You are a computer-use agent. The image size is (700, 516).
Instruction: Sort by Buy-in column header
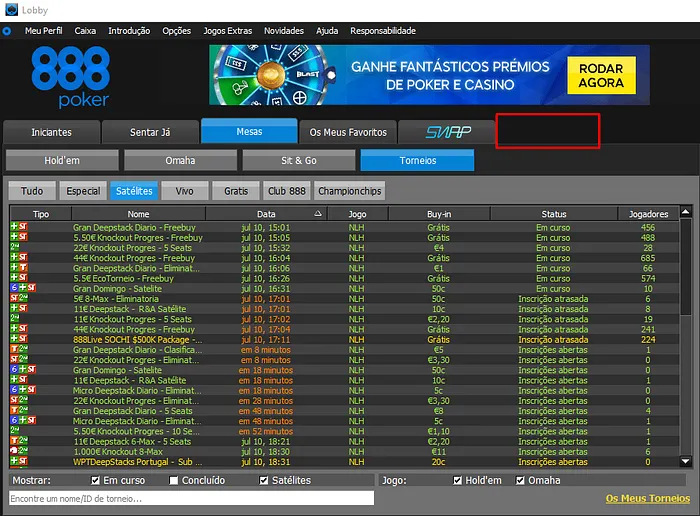tap(439, 214)
